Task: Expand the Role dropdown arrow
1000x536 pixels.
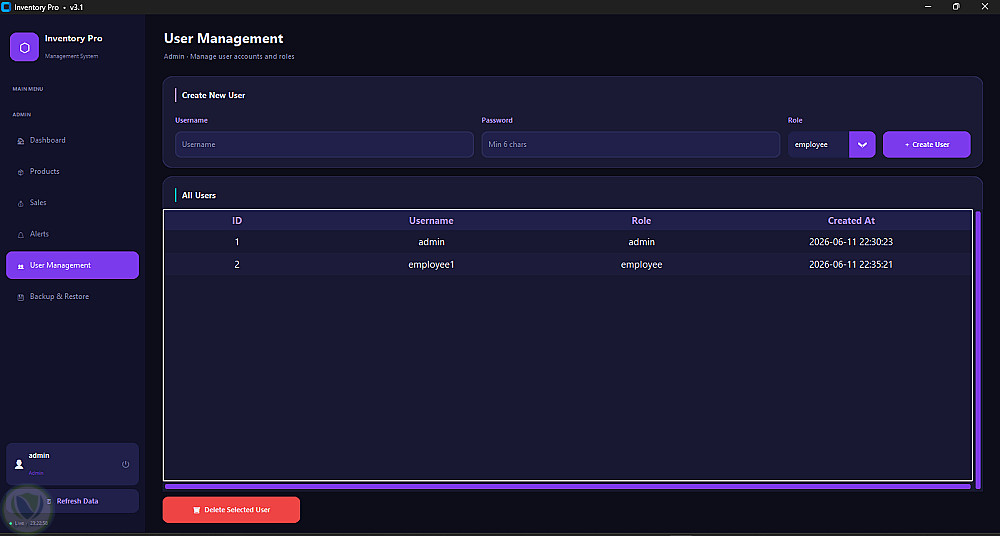Action: point(862,145)
